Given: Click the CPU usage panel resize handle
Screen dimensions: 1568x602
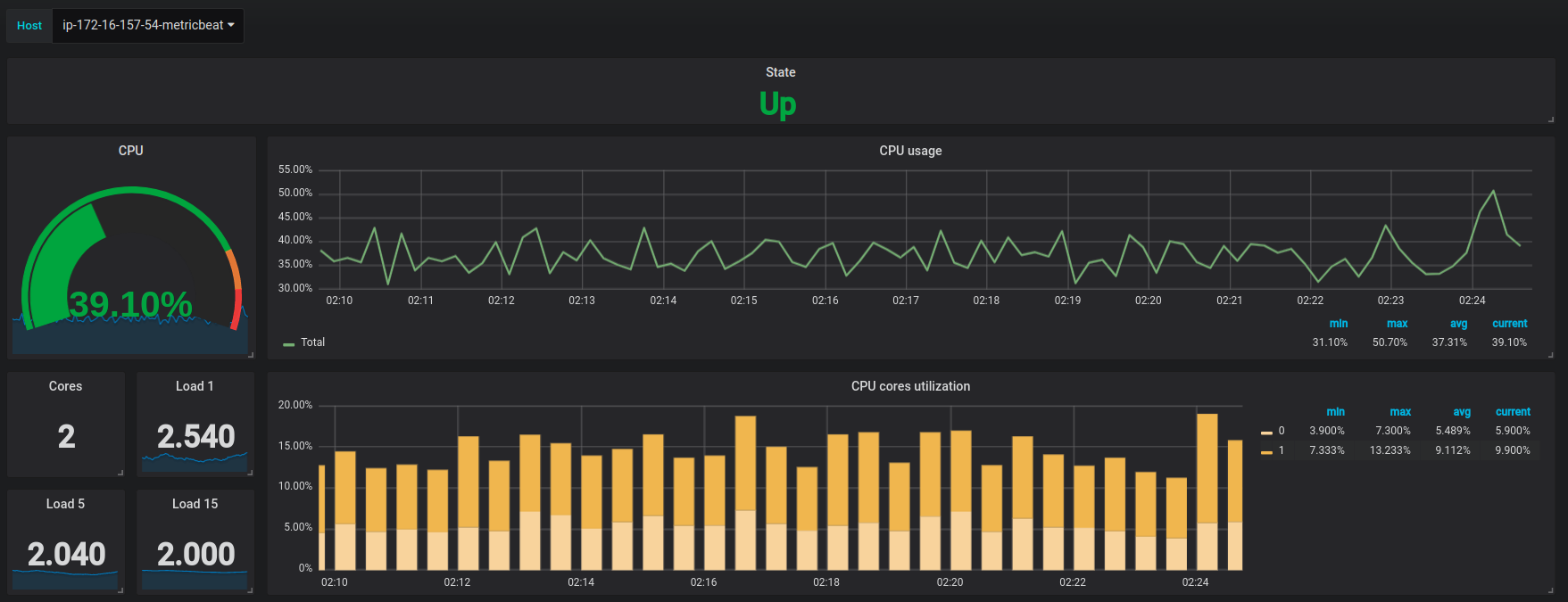Looking at the screenshot, I should click(1551, 355).
